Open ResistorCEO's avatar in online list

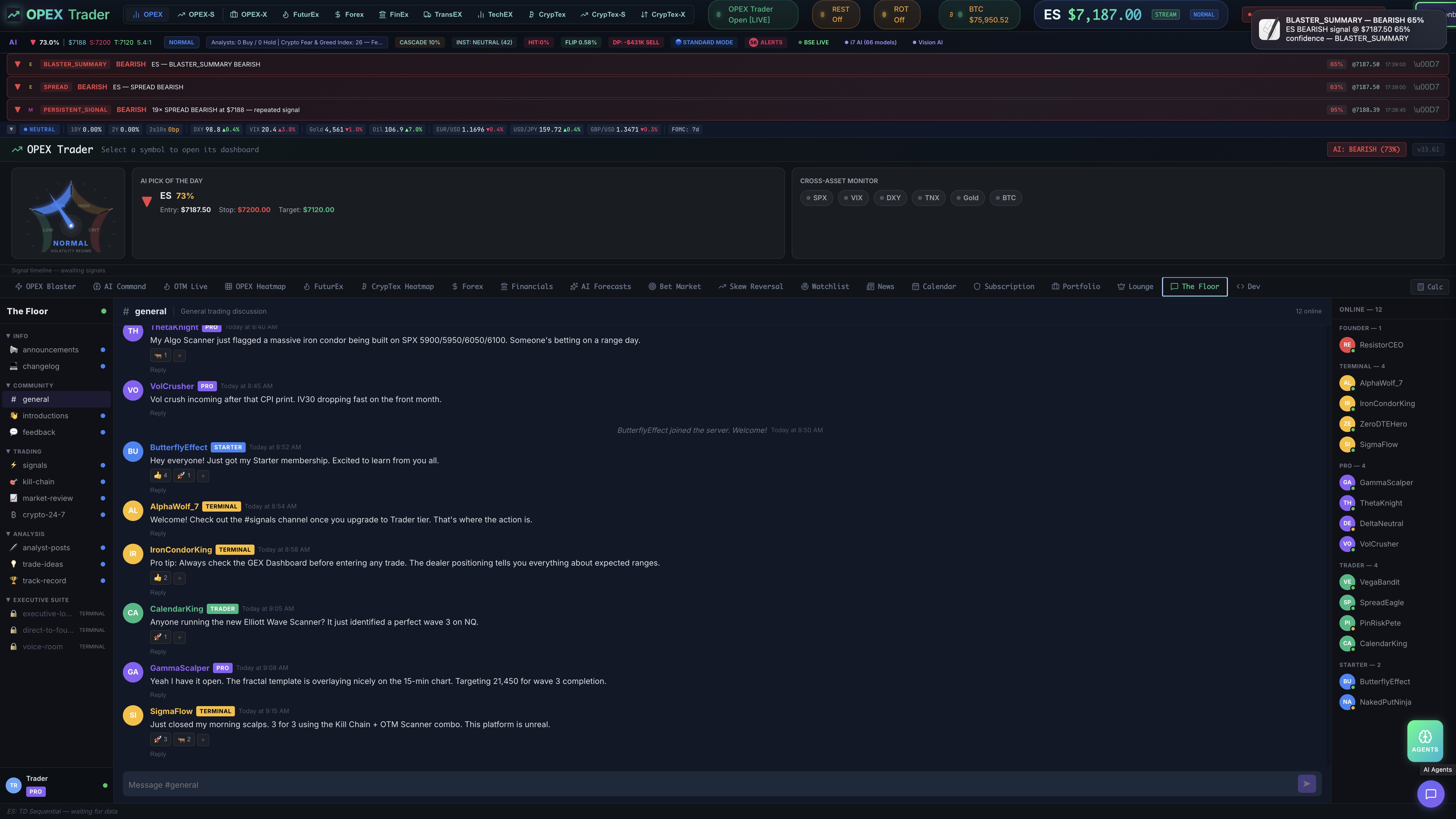point(1347,345)
